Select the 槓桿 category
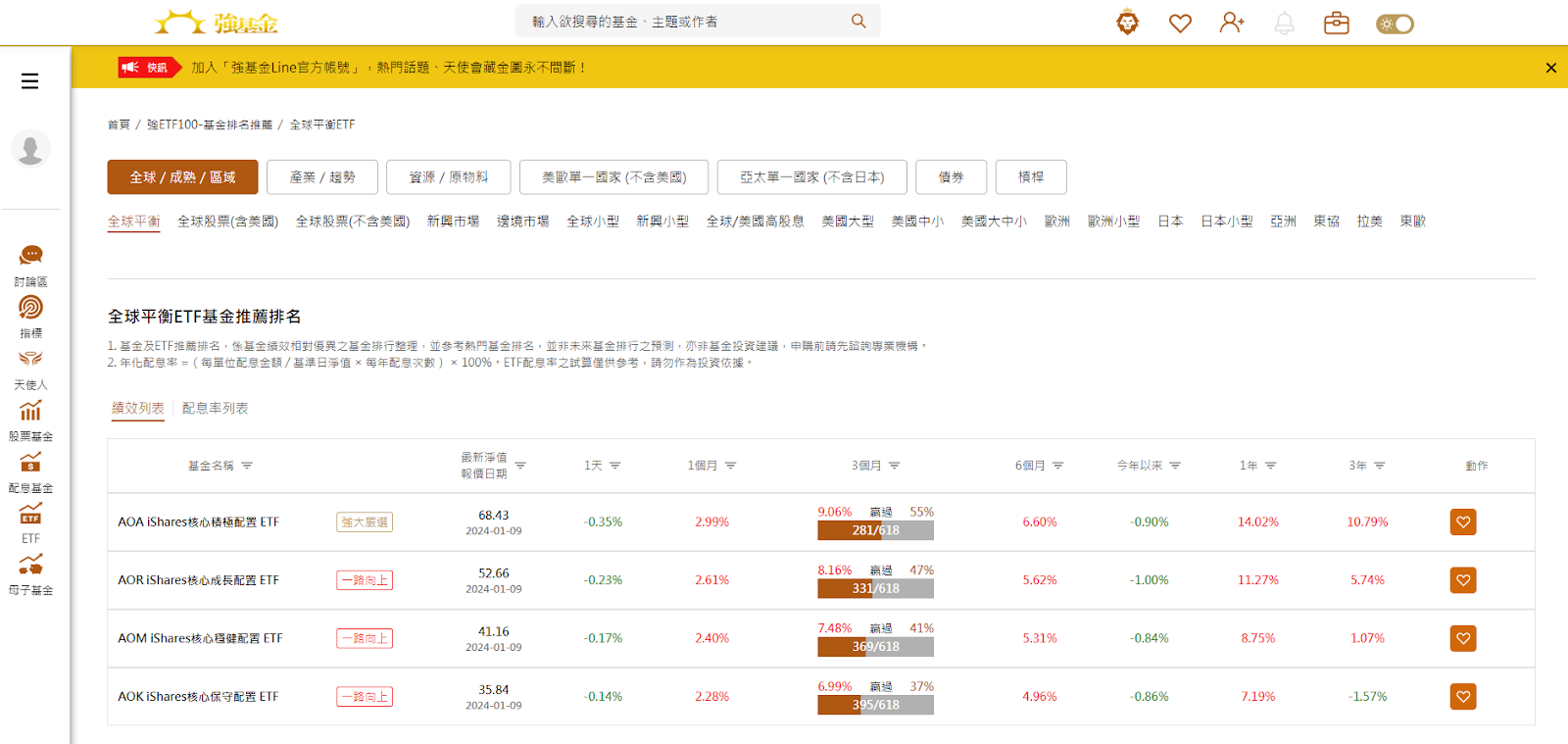The image size is (1568, 744). [1031, 177]
